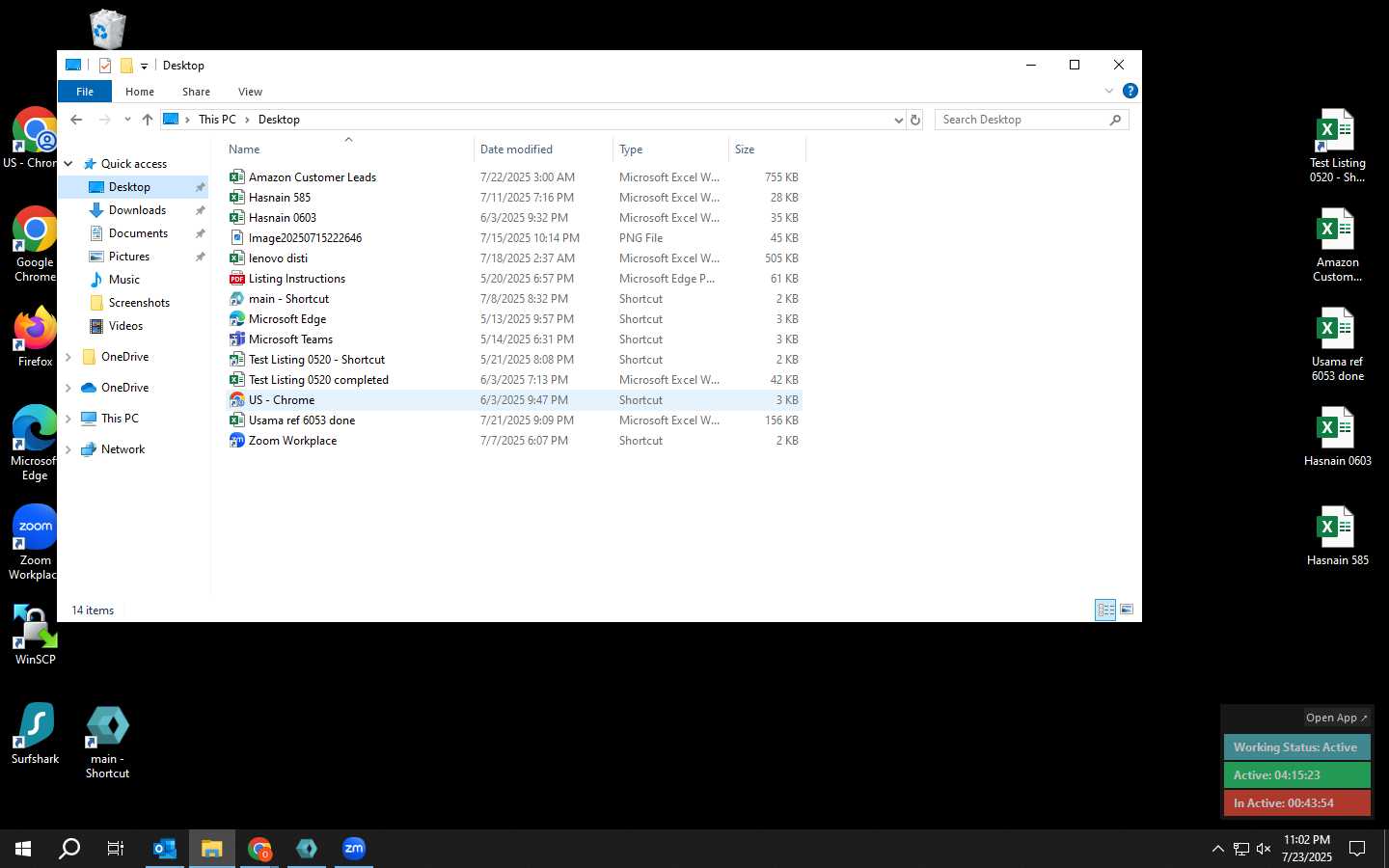The image size is (1389, 868).
Task: Select the Firefox desktop icon
Action: (35, 337)
